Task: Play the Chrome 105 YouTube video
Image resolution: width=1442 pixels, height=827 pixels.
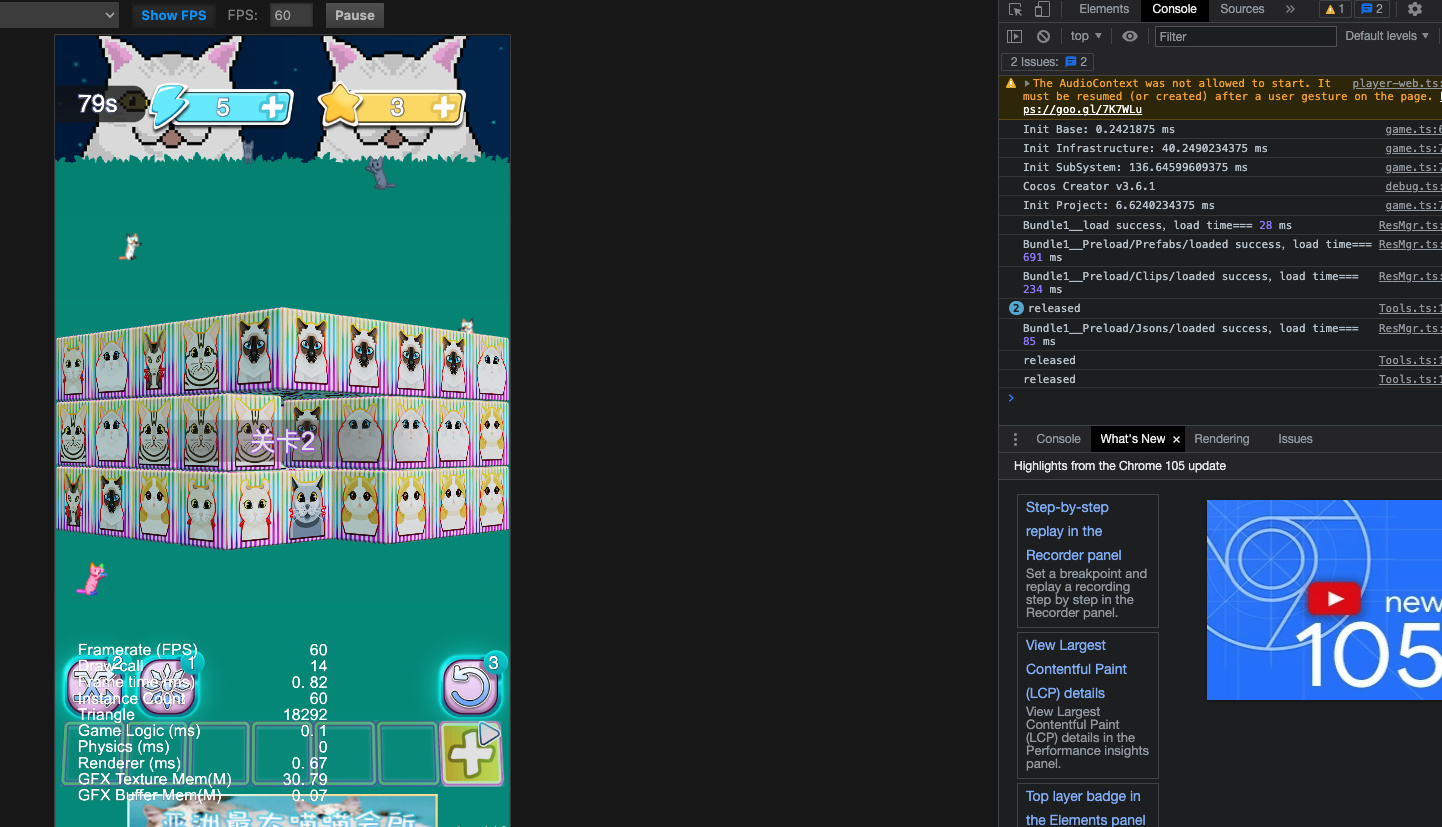Action: (1334, 599)
